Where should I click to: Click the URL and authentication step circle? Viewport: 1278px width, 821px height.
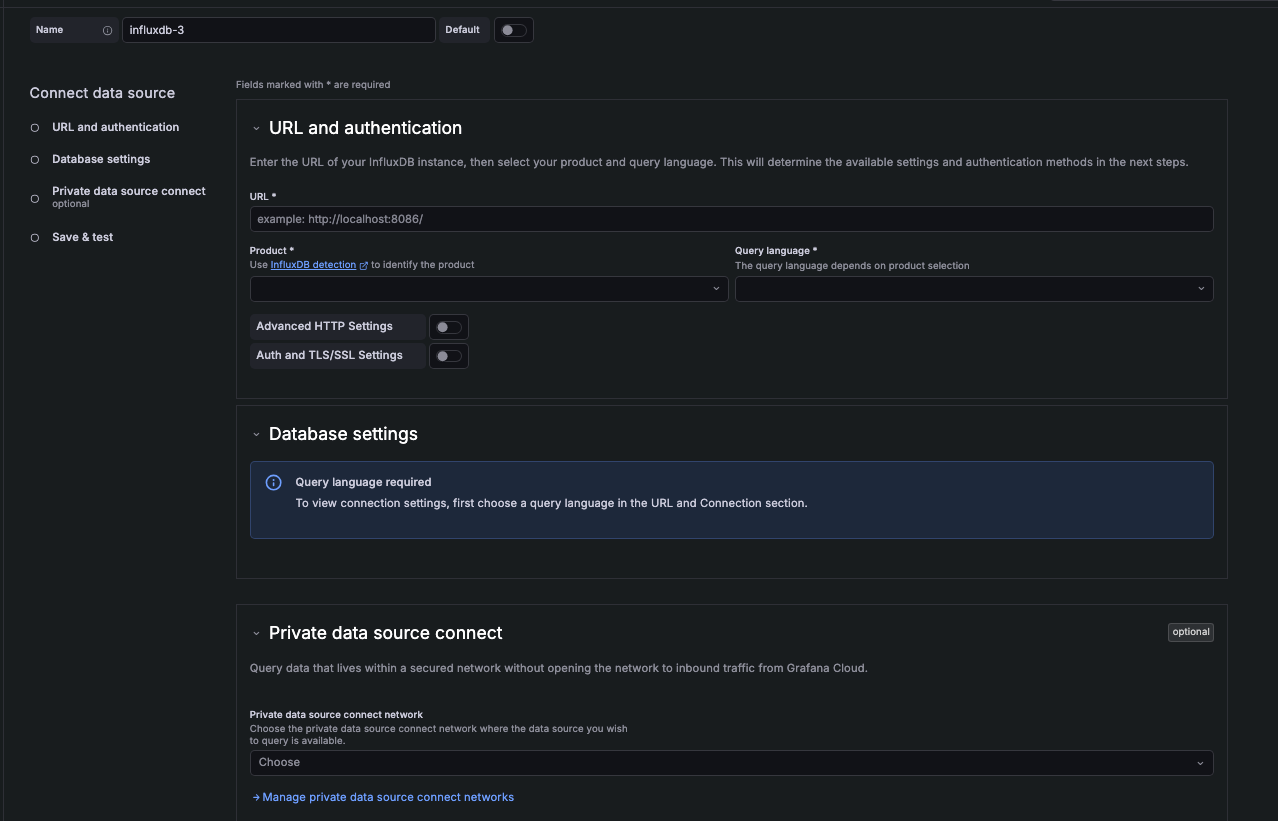[36, 127]
